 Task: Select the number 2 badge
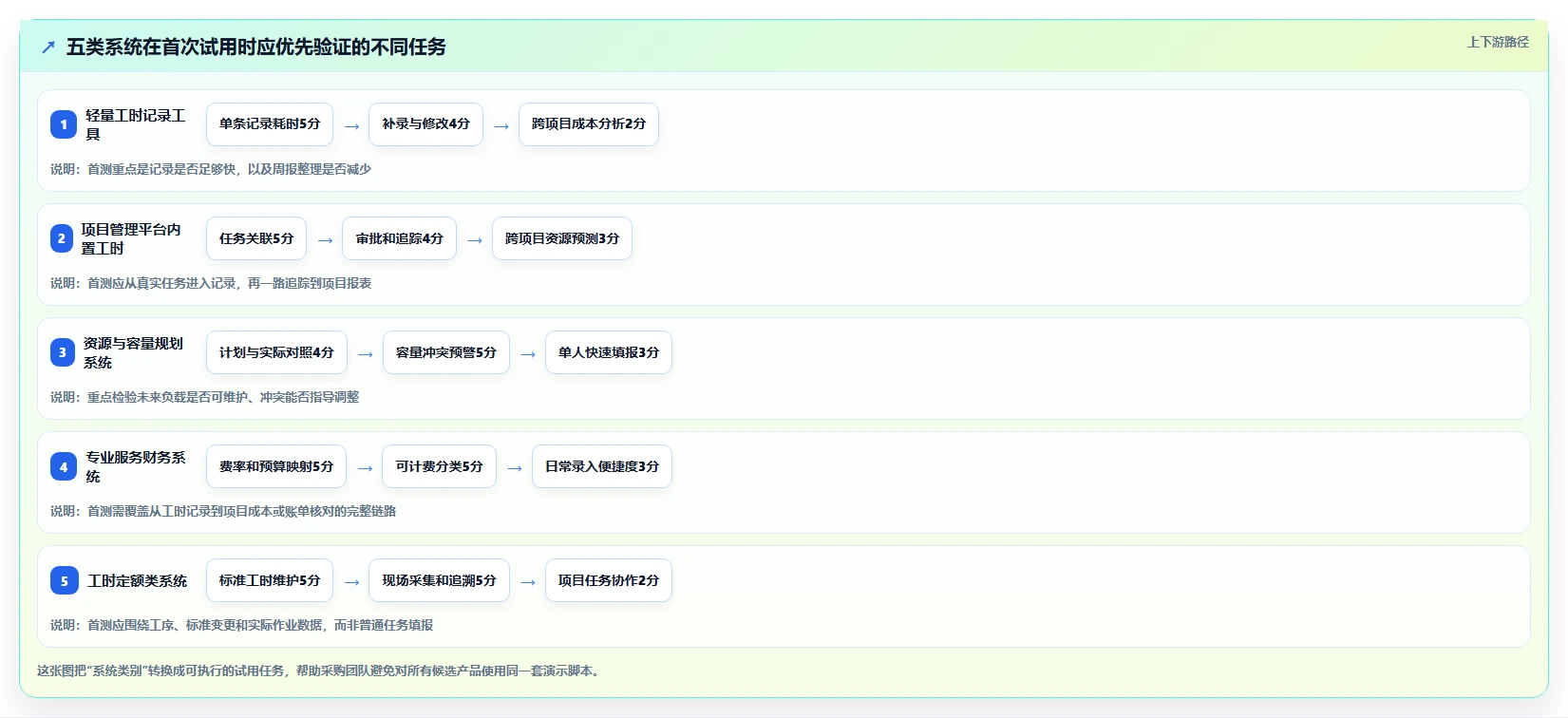pos(62,238)
